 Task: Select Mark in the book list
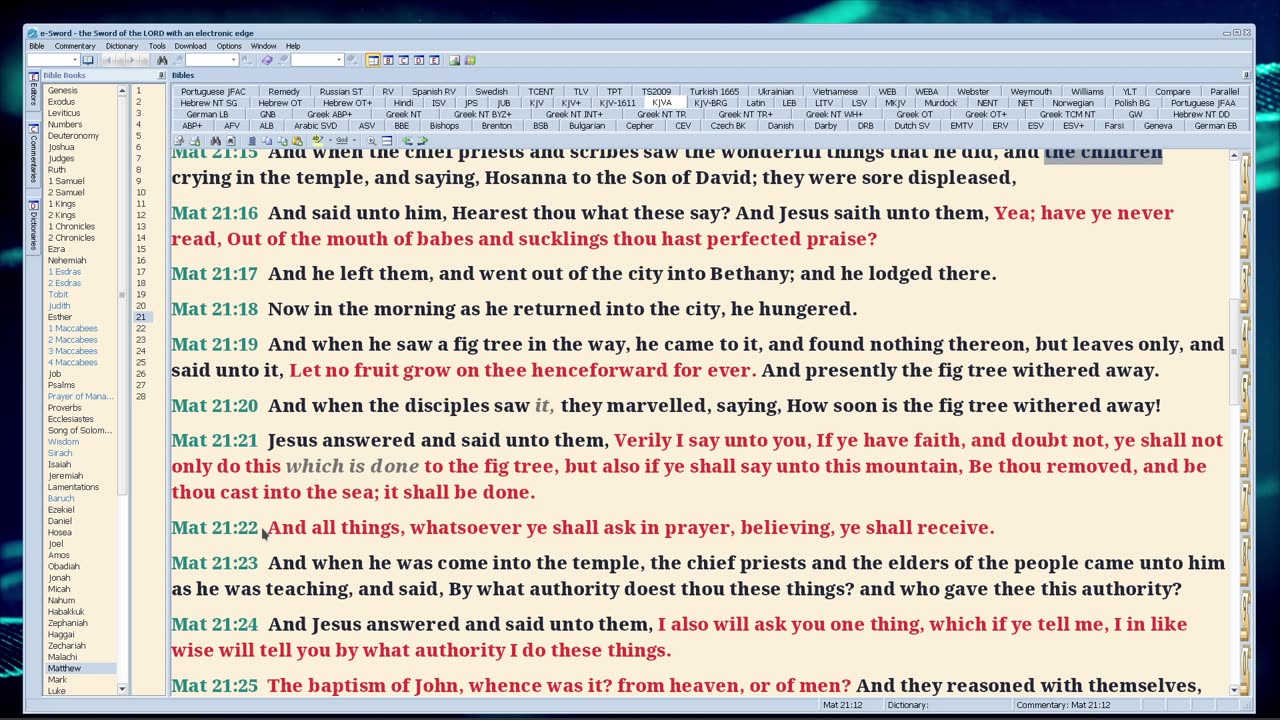click(57, 679)
